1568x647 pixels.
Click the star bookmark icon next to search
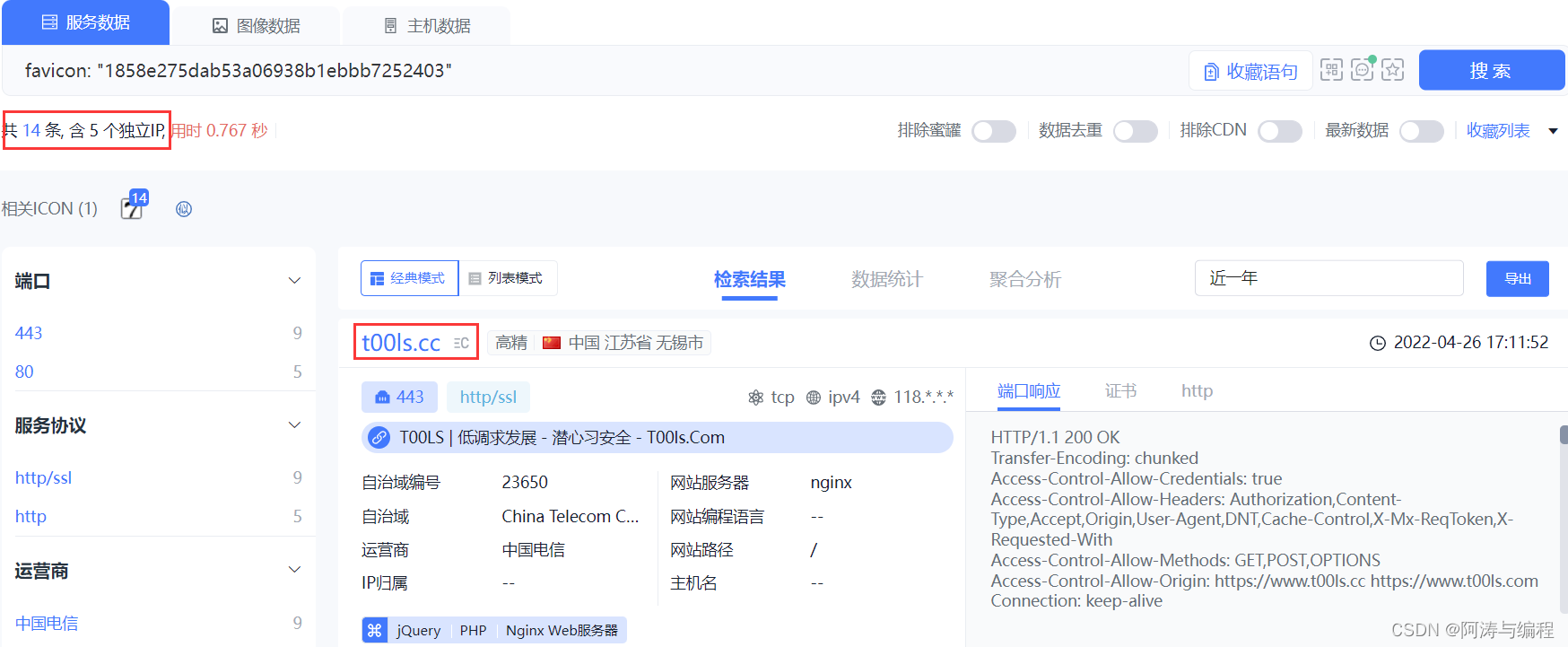pos(1392,70)
